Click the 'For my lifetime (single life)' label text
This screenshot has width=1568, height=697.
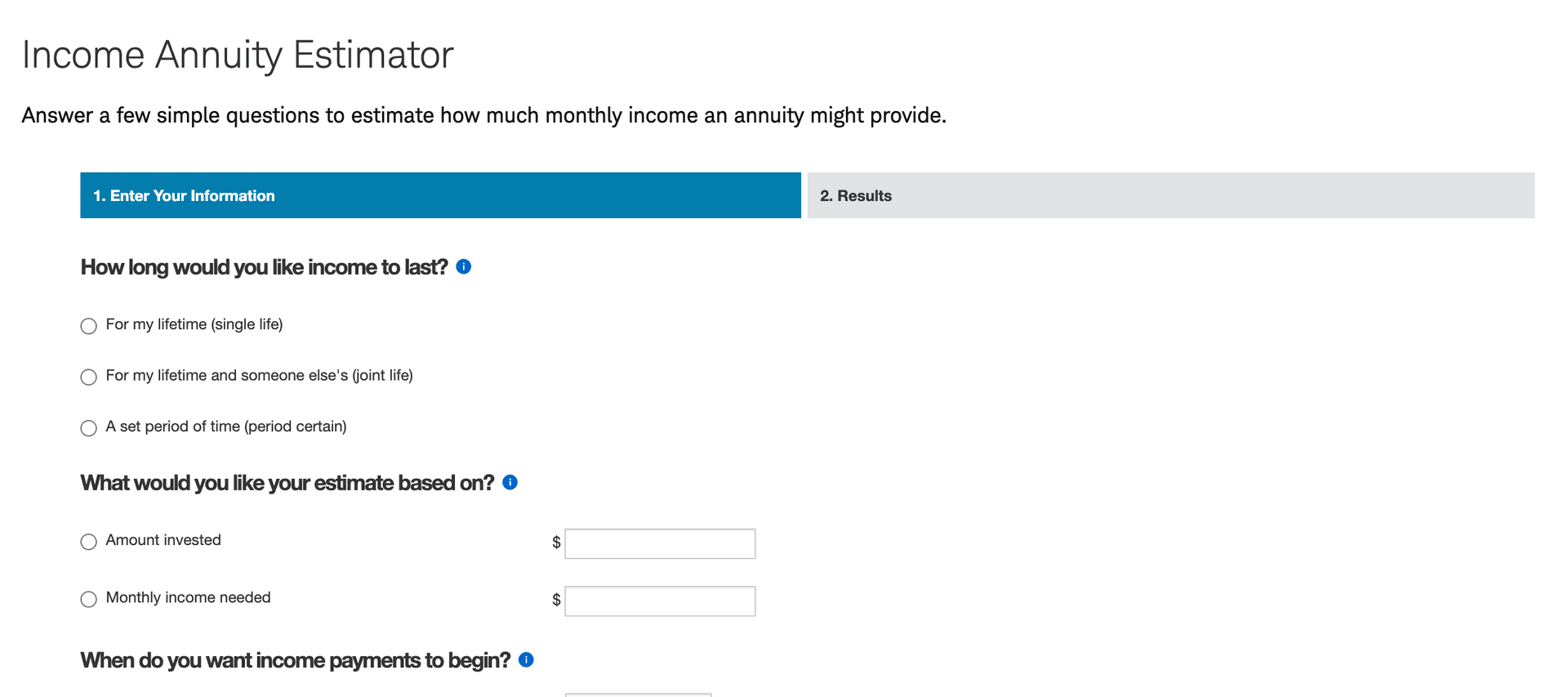(x=194, y=324)
